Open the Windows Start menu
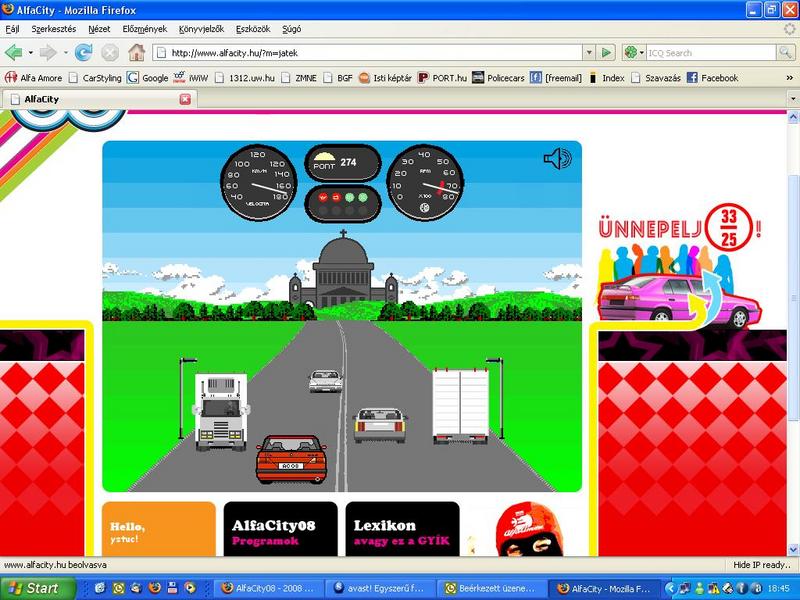 pyautogui.click(x=38, y=588)
